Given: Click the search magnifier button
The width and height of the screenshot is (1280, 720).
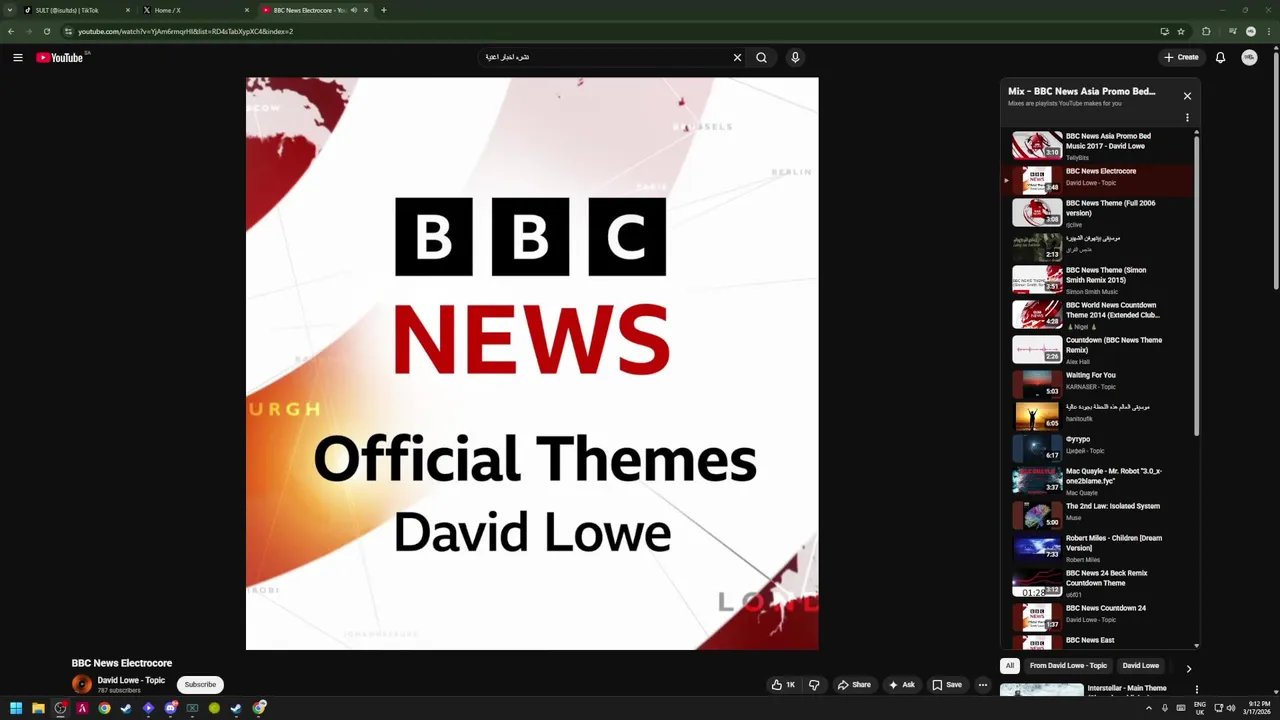Looking at the screenshot, I should point(761,58).
